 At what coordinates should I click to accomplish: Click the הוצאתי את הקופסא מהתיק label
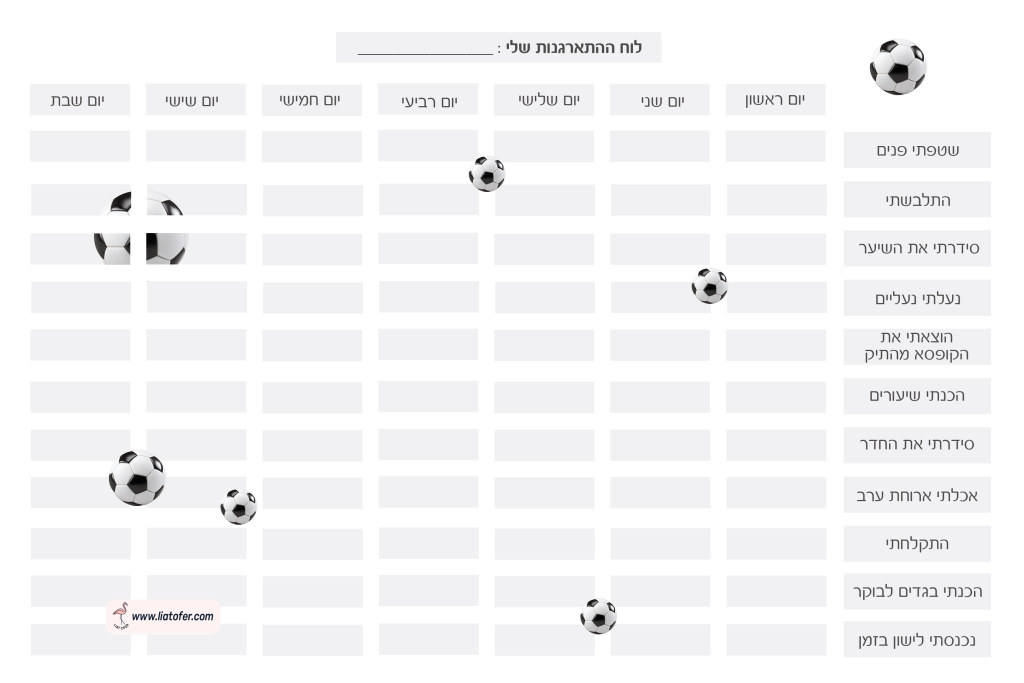click(x=917, y=346)
